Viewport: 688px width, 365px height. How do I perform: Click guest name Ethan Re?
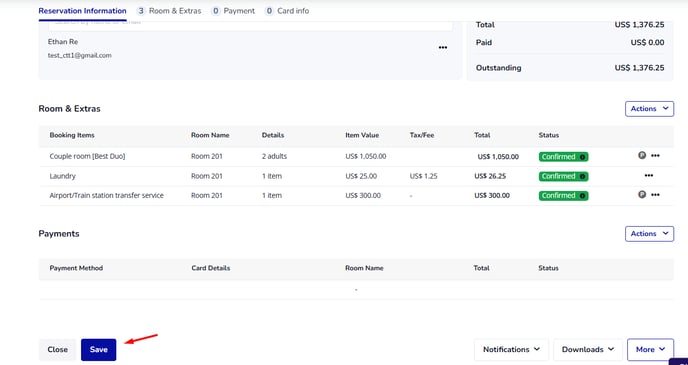click(x=63, y=42)
